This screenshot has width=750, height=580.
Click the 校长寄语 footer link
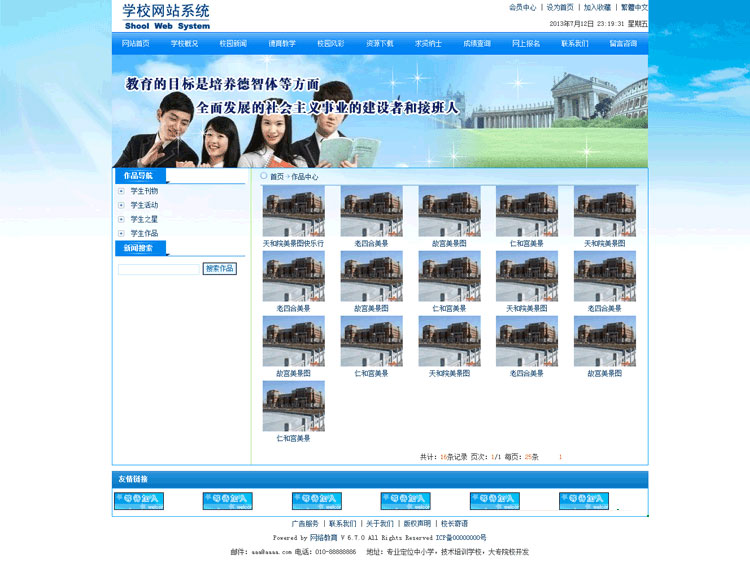pos(454,524)
